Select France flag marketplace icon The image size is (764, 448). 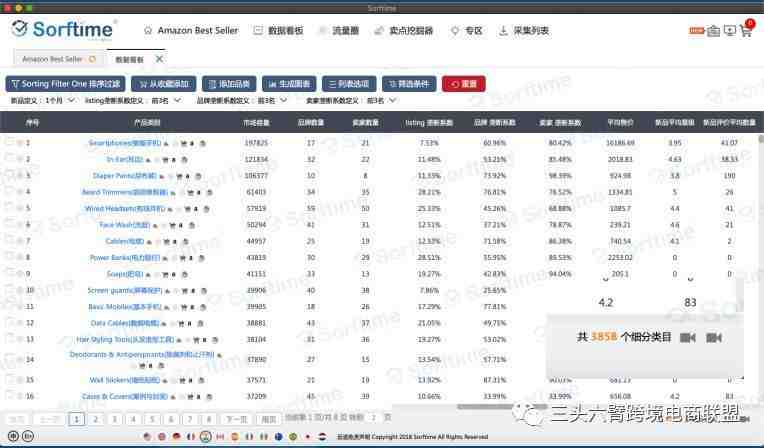pos(191,436)
